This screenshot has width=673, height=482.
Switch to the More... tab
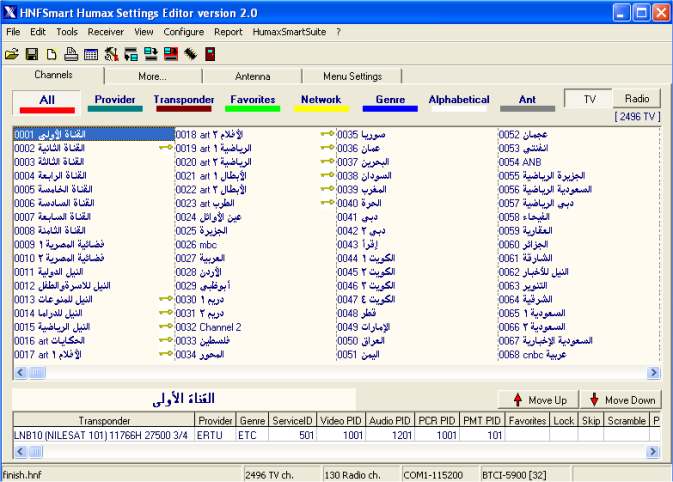tap(152, 76)
